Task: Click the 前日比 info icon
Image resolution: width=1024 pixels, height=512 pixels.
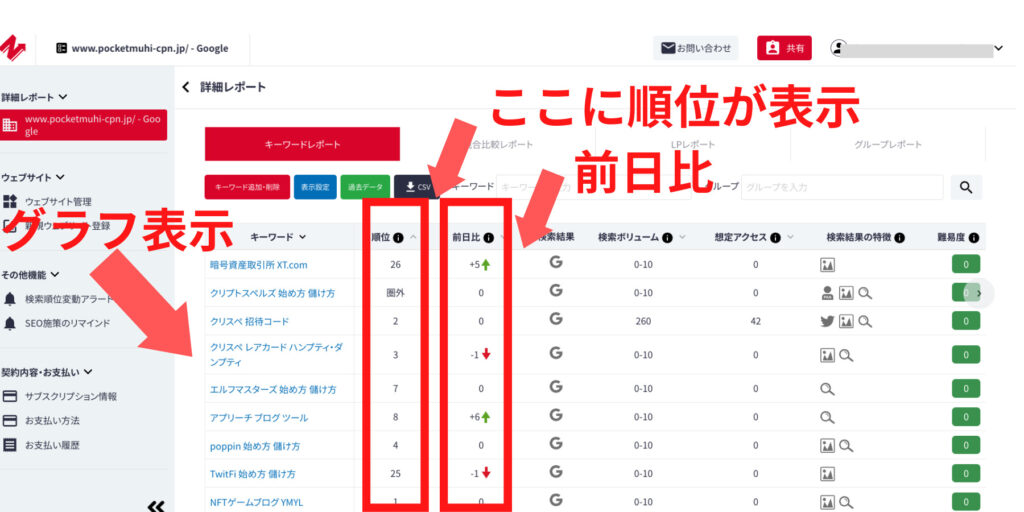Action: click(488, 238)
